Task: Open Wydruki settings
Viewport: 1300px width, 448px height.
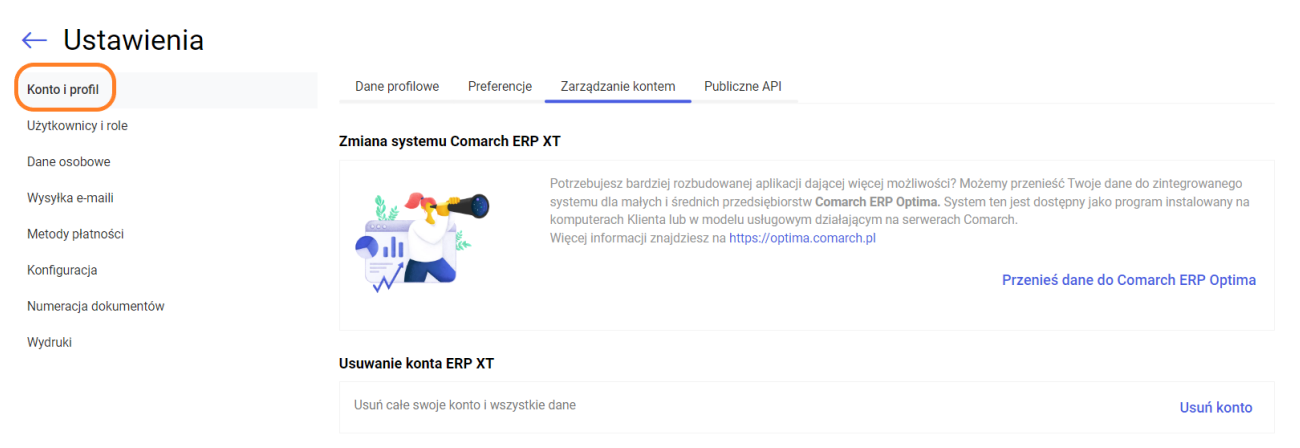Action: tap(49, 342)
